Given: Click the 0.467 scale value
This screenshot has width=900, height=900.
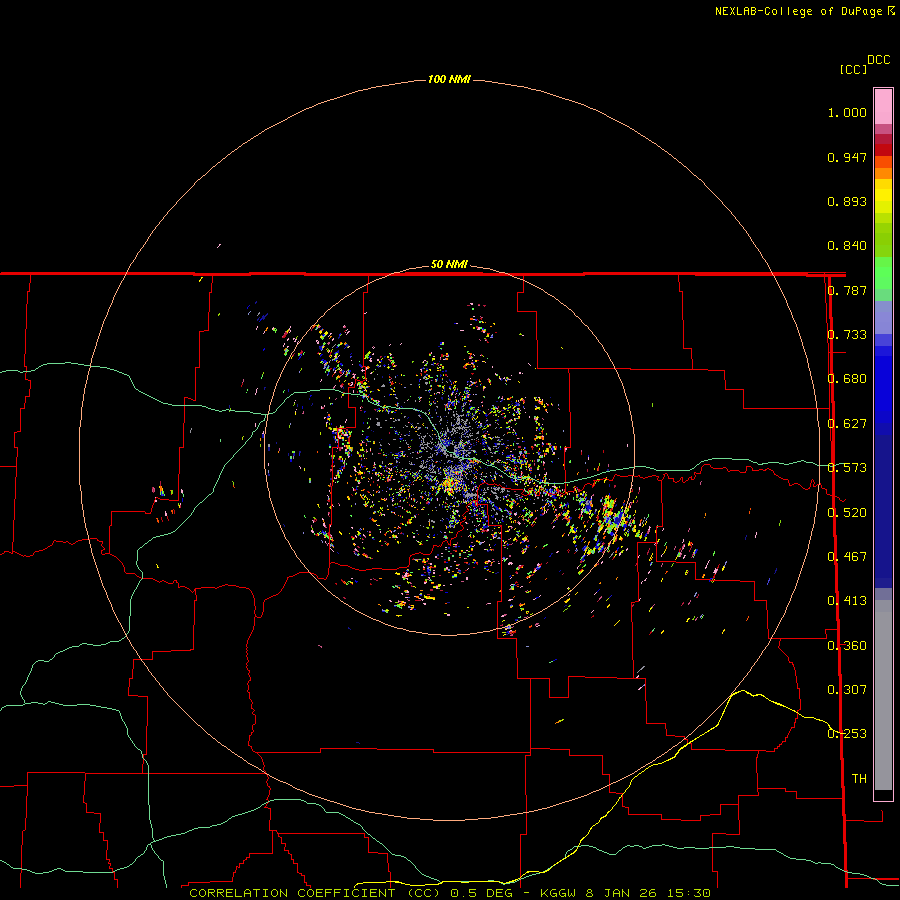Looking at the screenshot, I should point(847,557).
